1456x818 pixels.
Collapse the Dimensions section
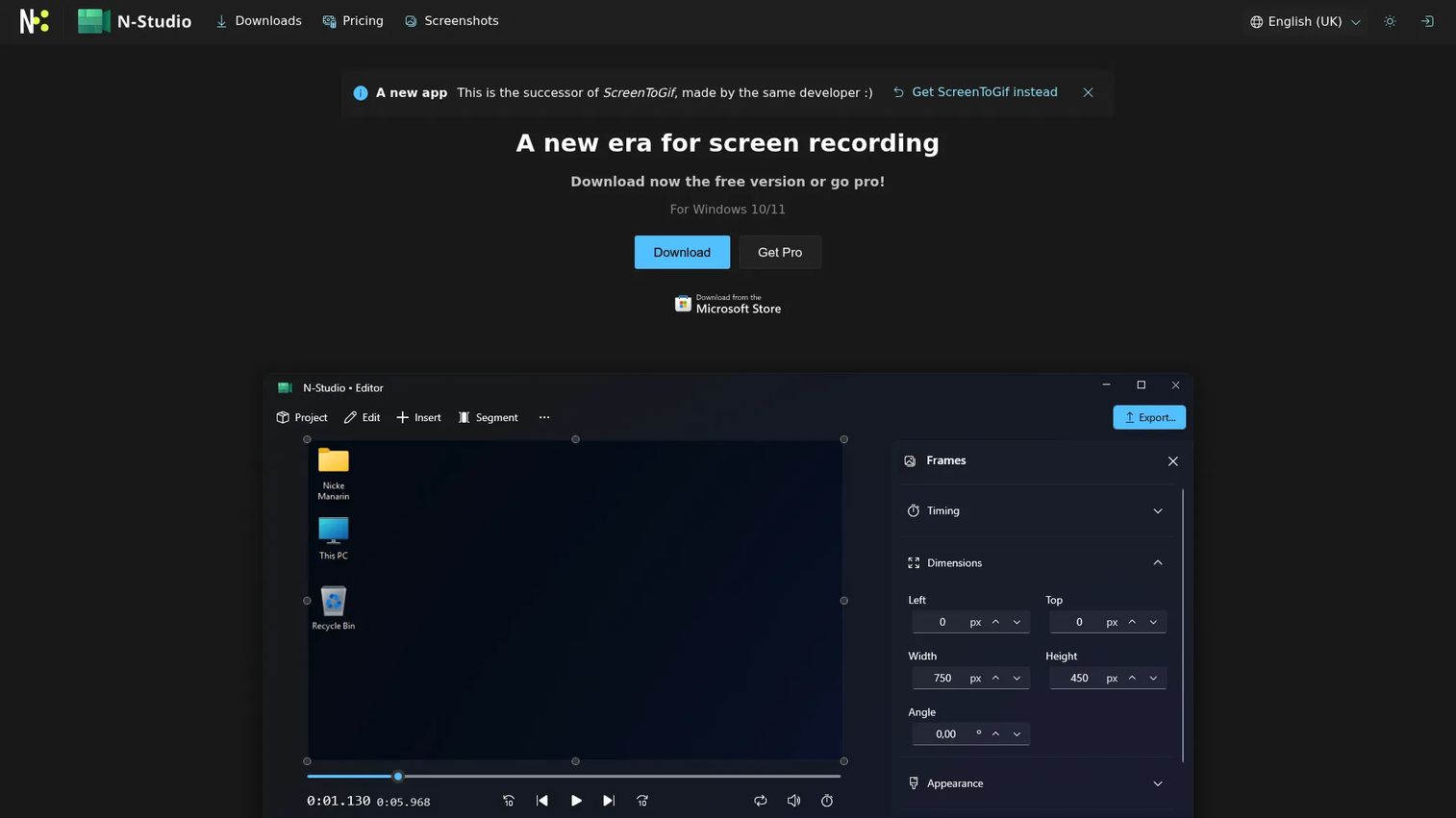tap(1036, 562)
